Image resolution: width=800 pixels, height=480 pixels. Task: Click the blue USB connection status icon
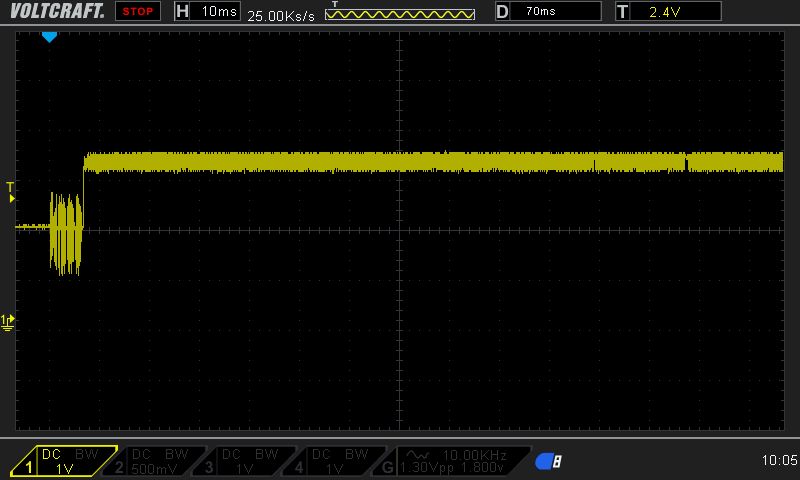tap(548, 461)
